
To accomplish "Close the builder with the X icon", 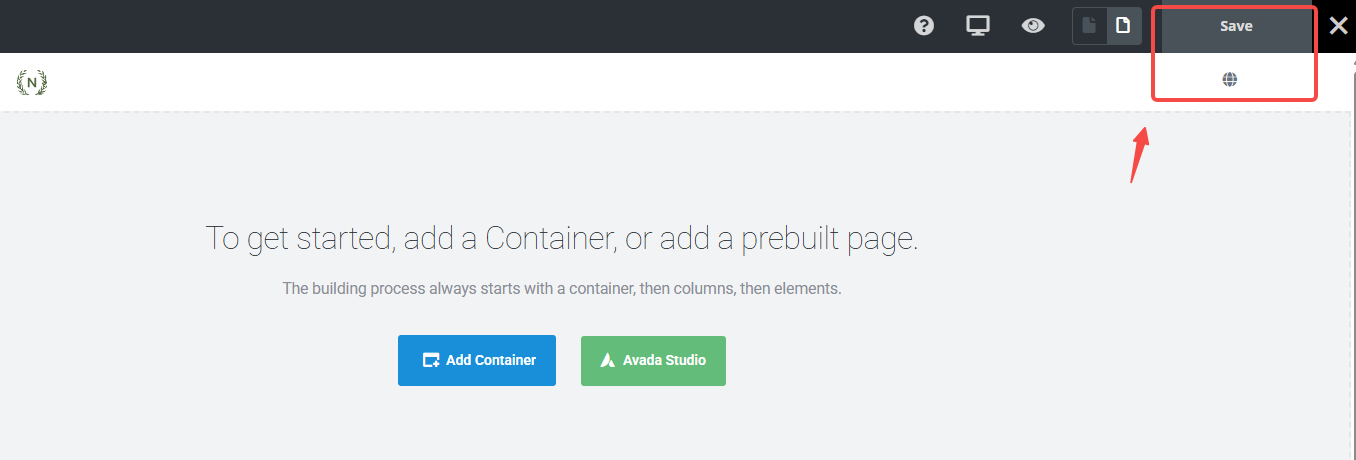I will (x=1338, y=26).
